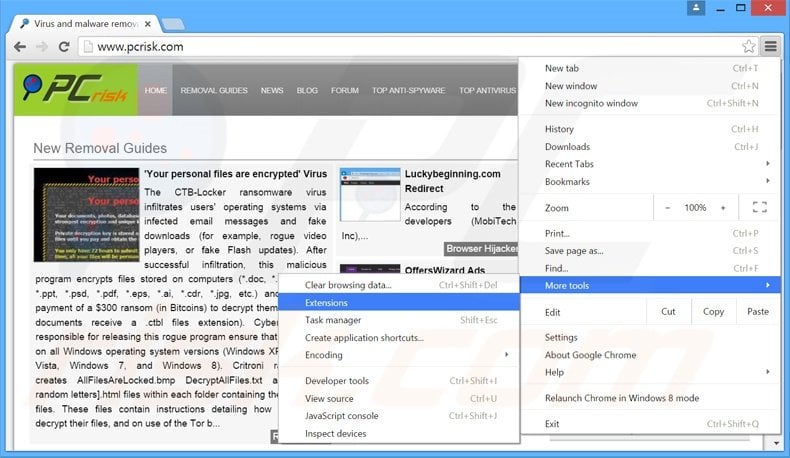Image resolution: width=790 pixels, height=458 pixels.
Task: Open FORUM nav link
Action: coord(345,90)
